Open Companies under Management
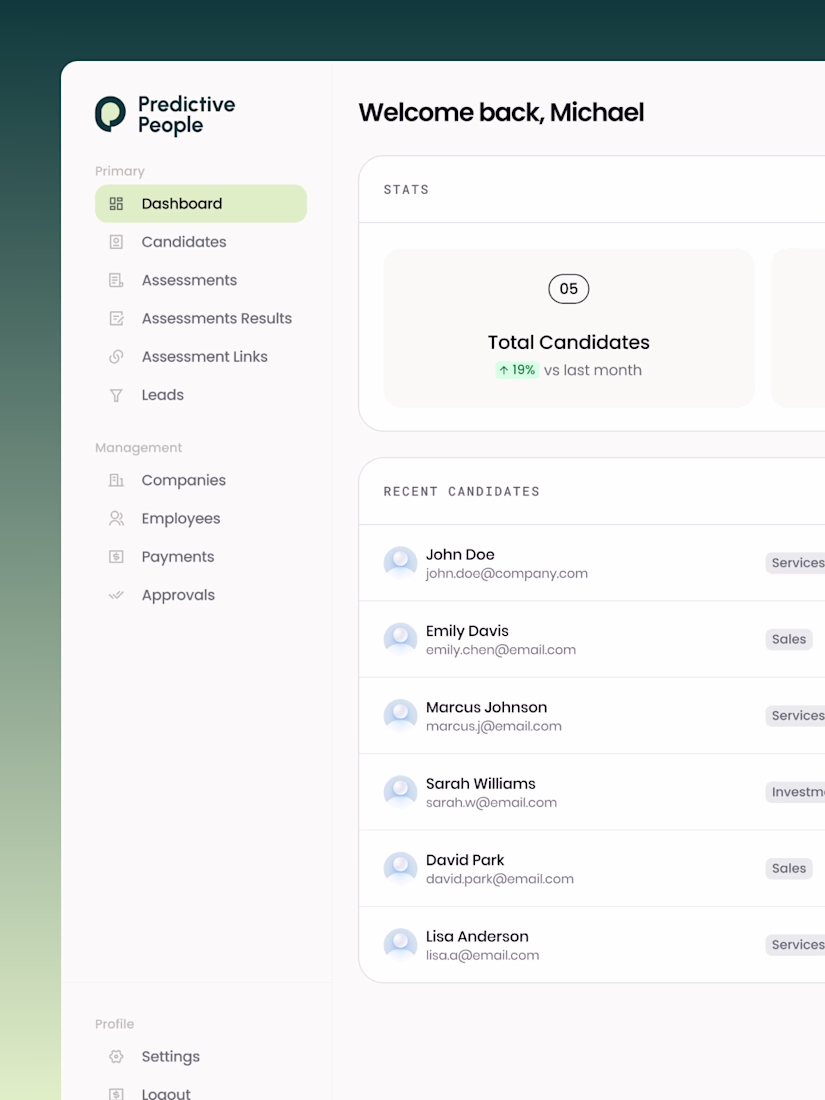 pyautogui.click(x=201, y=481)
